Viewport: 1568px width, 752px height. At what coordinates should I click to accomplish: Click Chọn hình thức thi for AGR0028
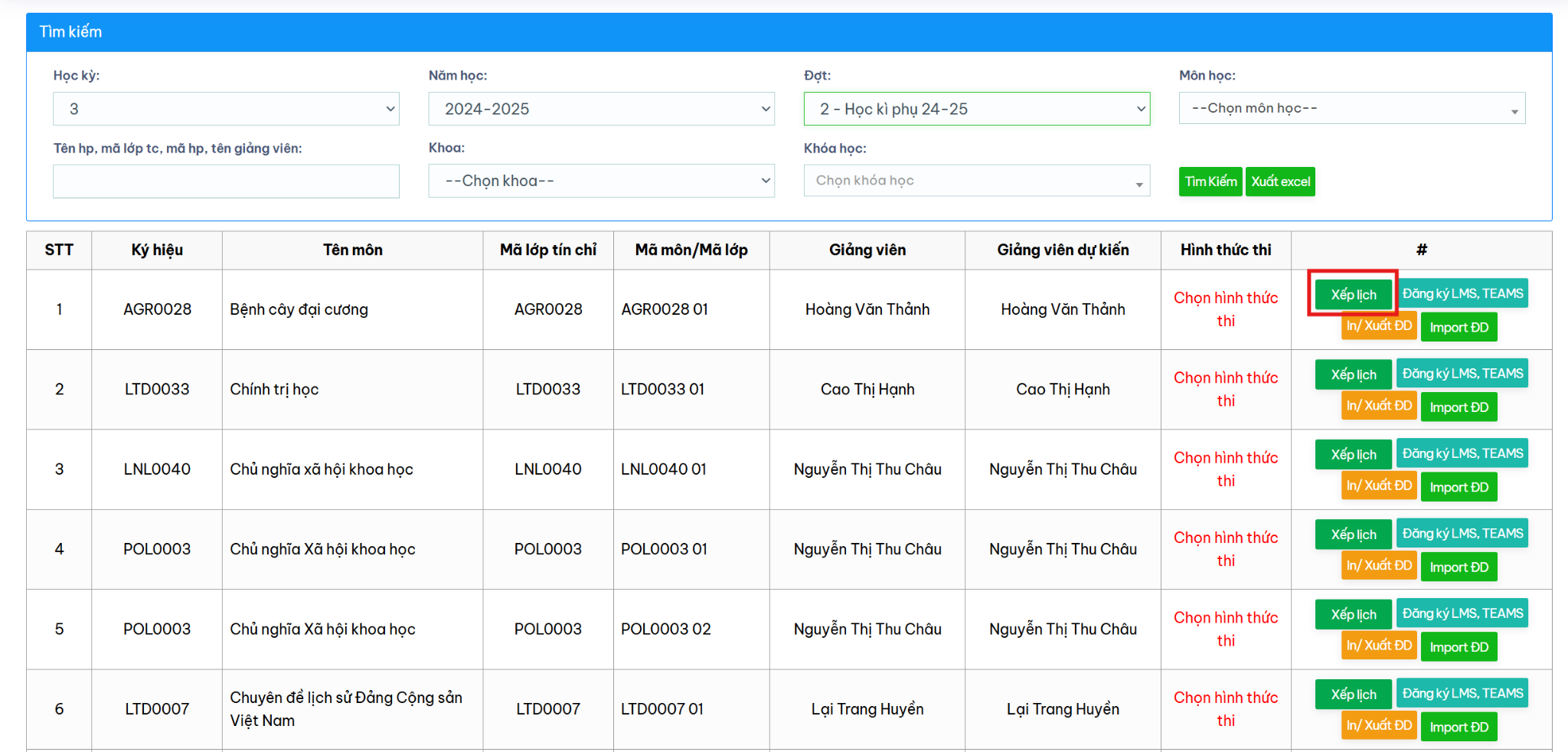pos(1226,309)
